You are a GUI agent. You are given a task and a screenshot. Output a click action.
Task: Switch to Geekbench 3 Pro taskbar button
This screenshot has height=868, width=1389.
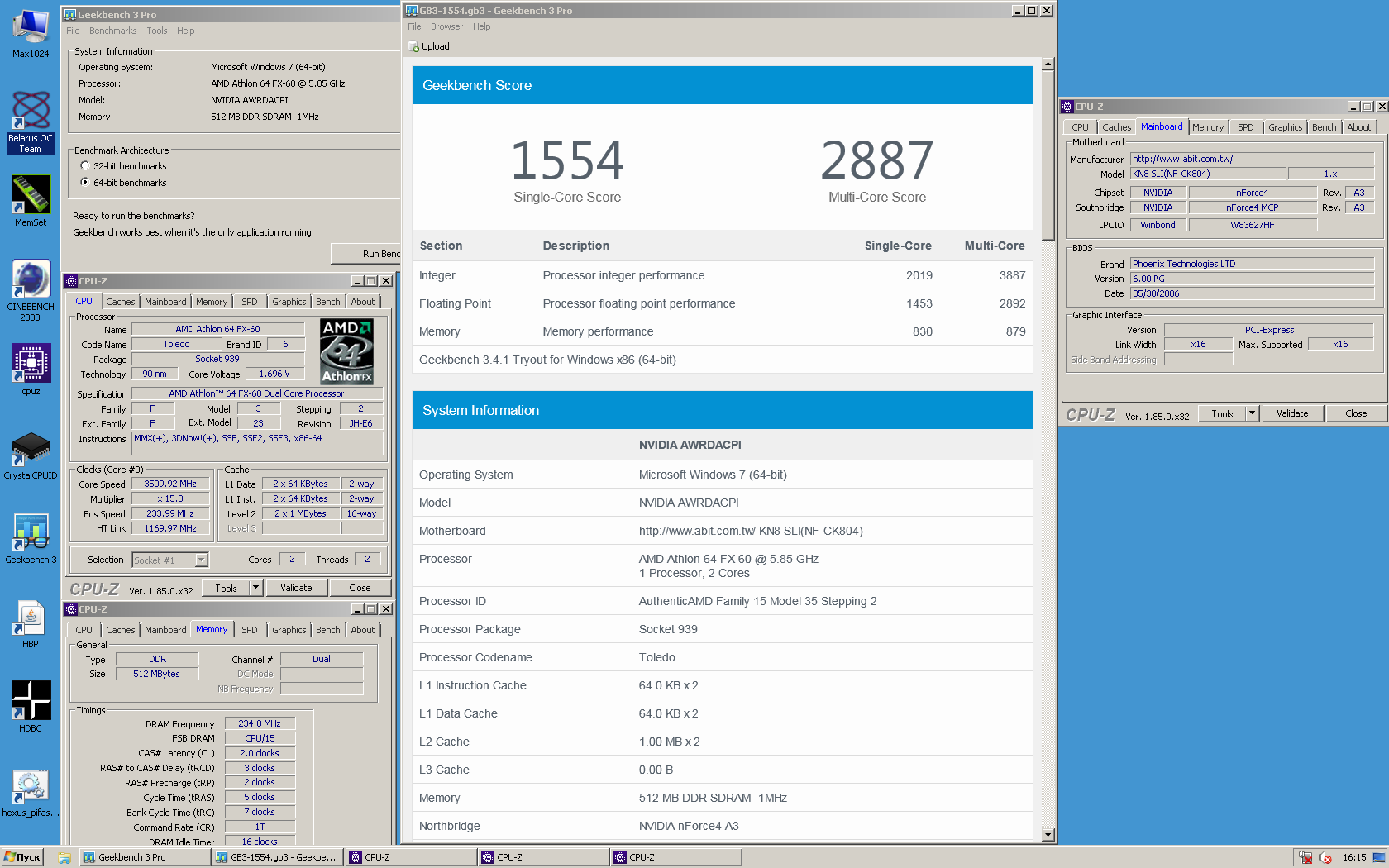(144, 857)
